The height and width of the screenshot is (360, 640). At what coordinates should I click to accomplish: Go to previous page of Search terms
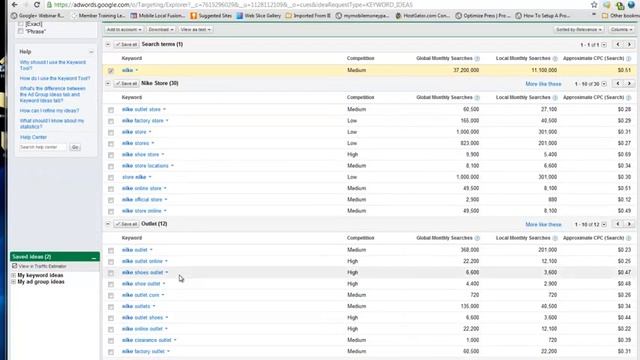point(618,44)
